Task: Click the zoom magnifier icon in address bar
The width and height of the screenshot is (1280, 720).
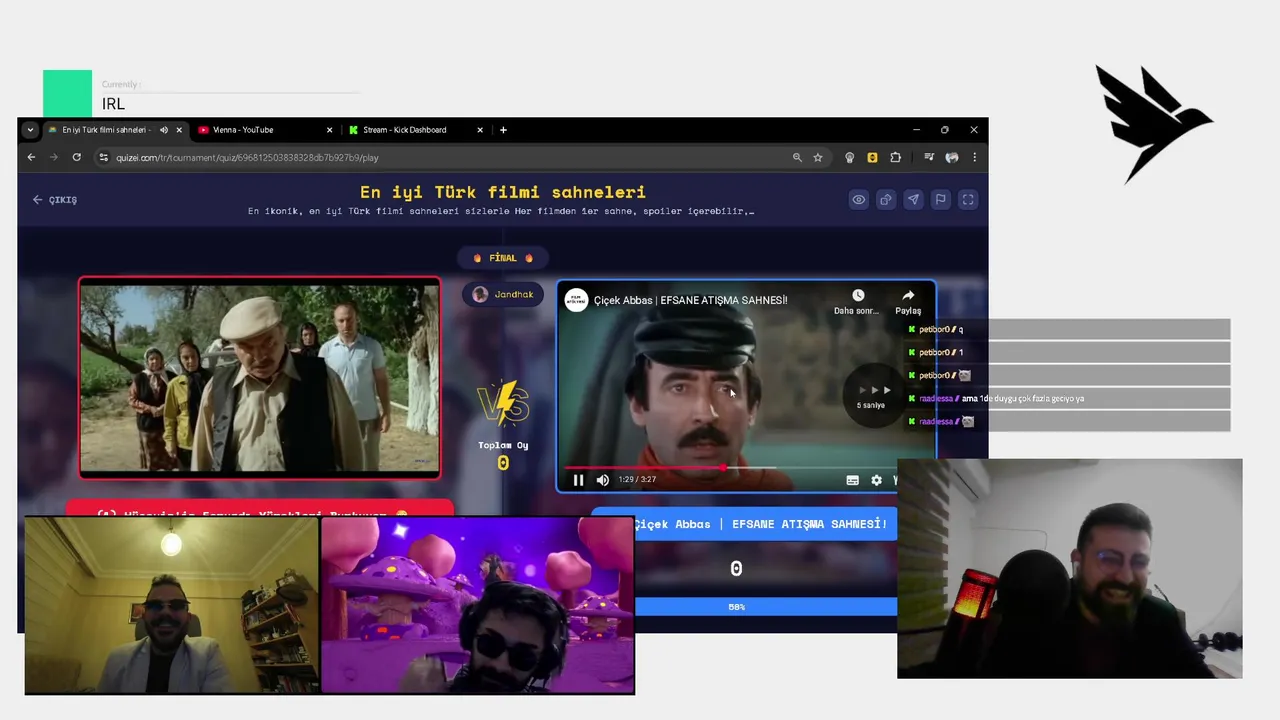Action: pos(797,157)
